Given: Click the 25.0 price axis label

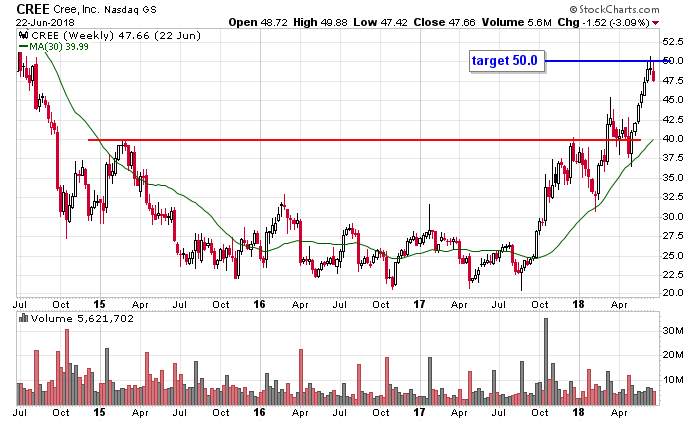Looking at the screenshot, I should coord(673,255).
